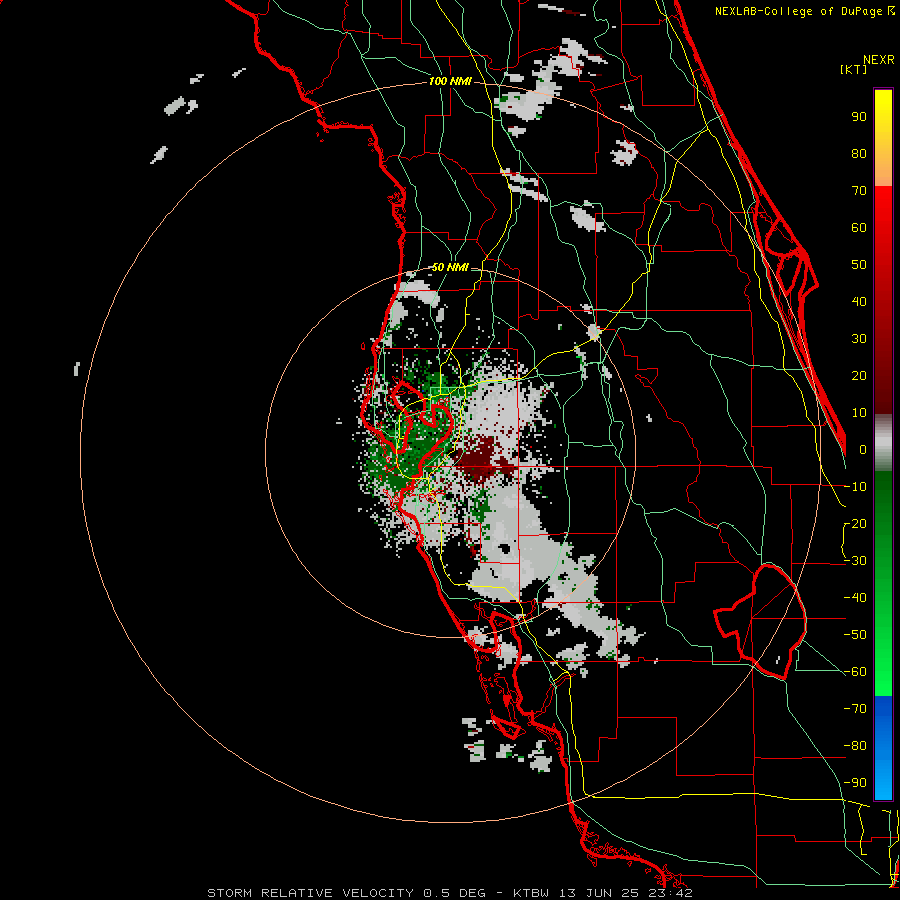This screenshot has height=900, width=900.
Task: Select the -30 value on velocity scale
Action: pyautogui.click(x=855, y=561)
